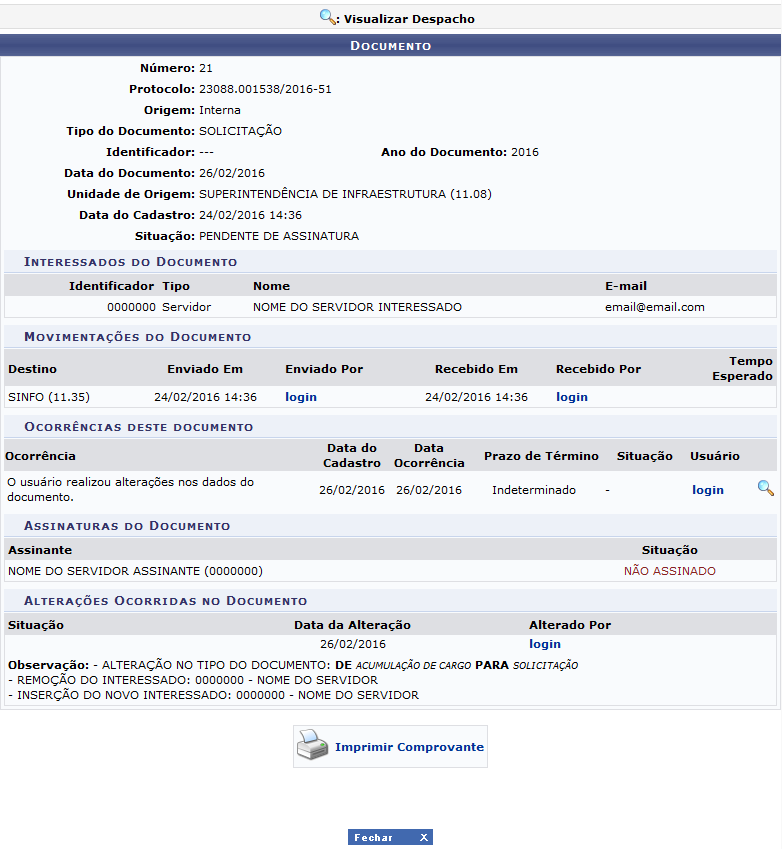Viewport: 782px width, 852px height.
Task: Open the Alterado Por login link
Action: click(545, 644)
